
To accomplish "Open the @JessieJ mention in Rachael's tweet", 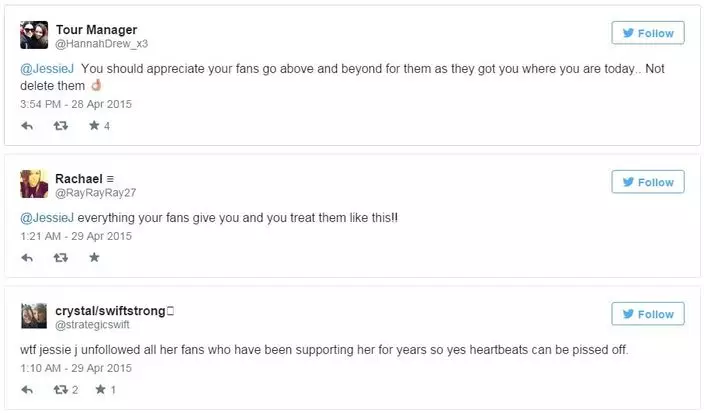I will point(46,217).
